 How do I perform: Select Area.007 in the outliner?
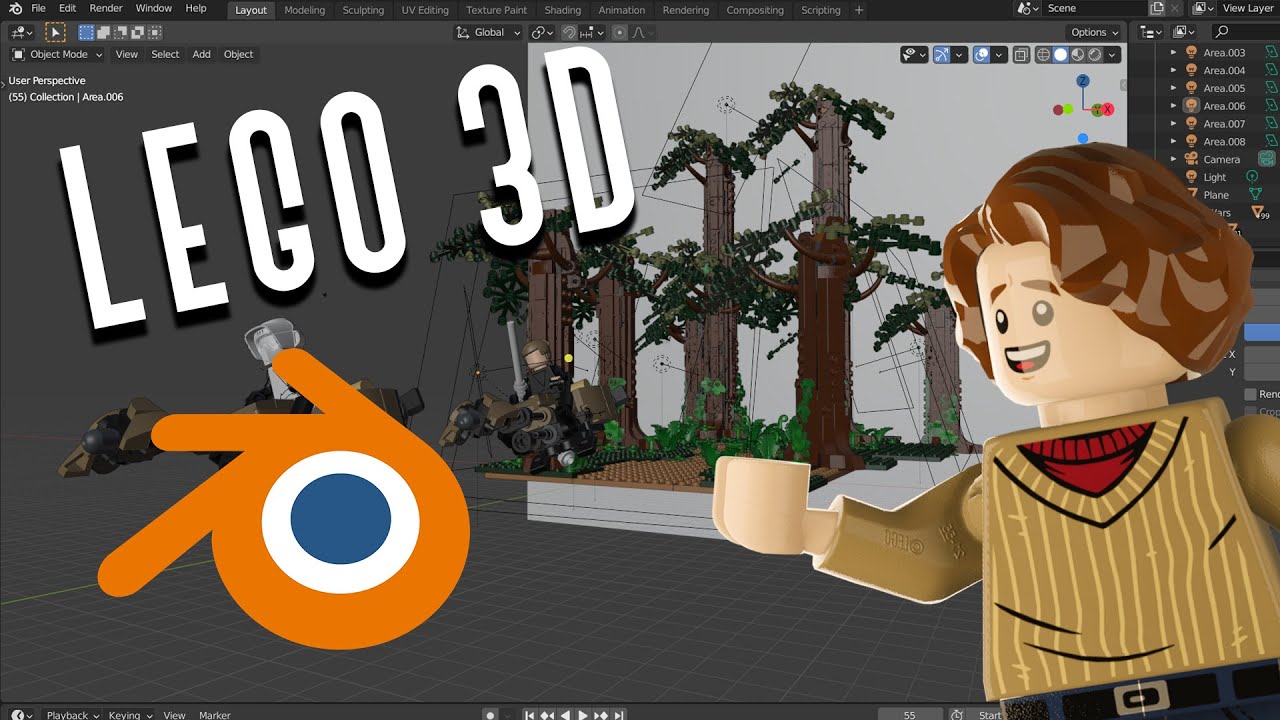click(1224, 124)
